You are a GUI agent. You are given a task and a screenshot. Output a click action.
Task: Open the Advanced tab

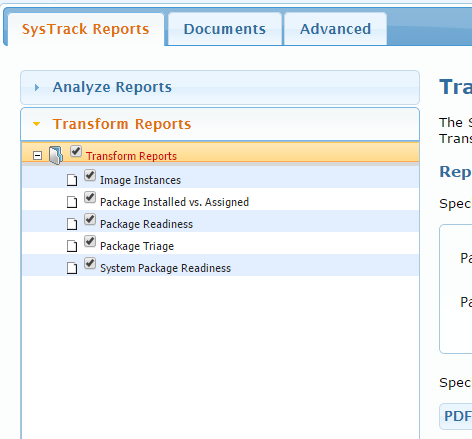pos(335,29)
